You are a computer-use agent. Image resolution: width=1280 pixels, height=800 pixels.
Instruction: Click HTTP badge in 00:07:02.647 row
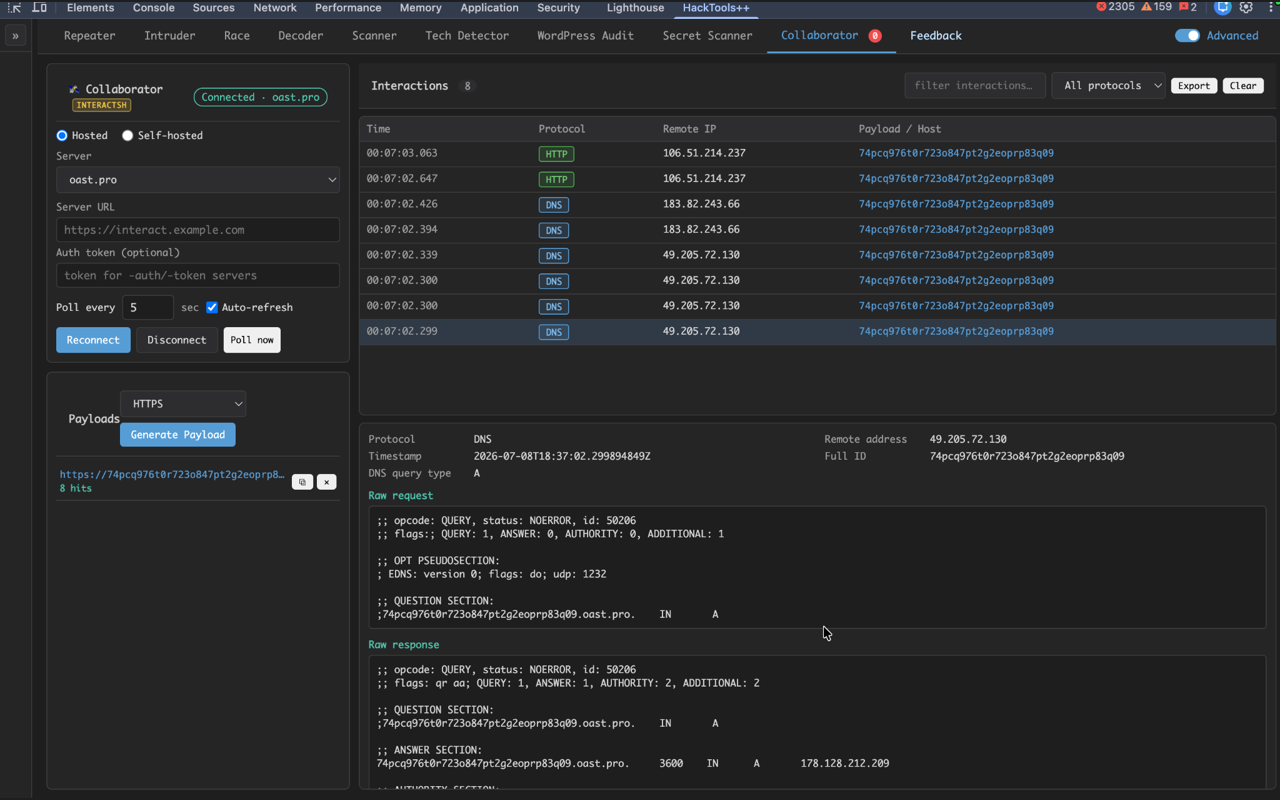(556, 179)
